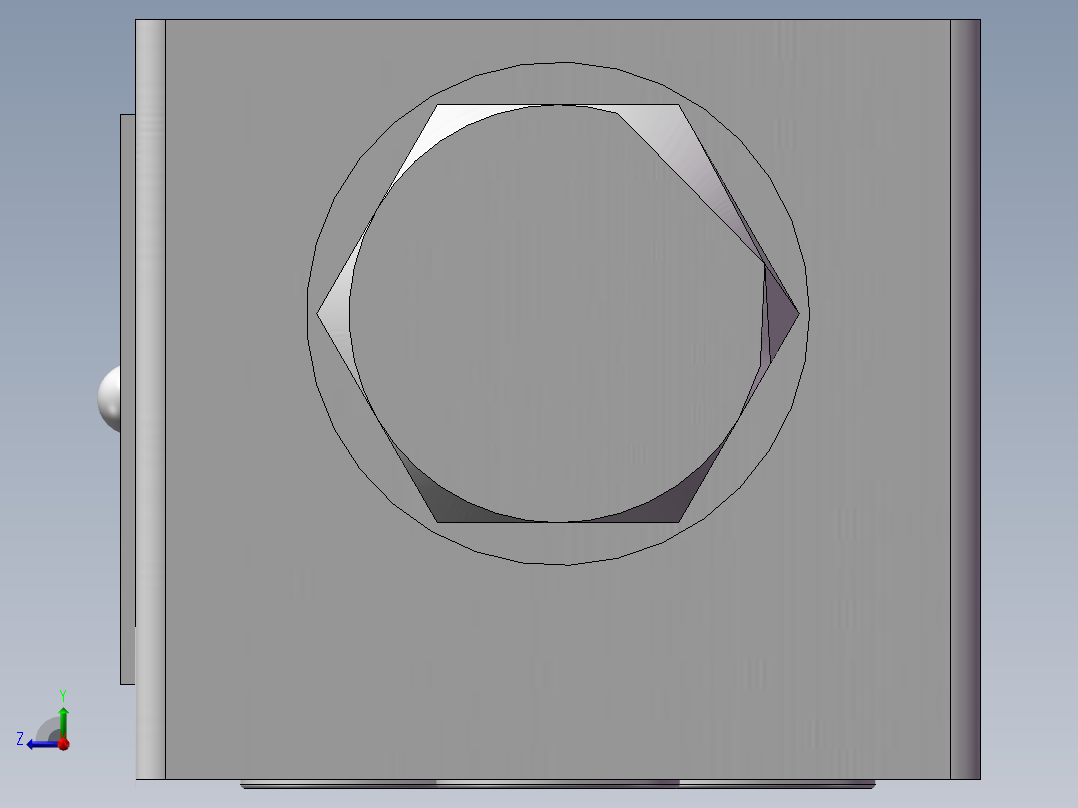Screen dimensions: 1078x808
Task: Select the light rounded vertical strip on the left
Action: click(x=151, y=399)
